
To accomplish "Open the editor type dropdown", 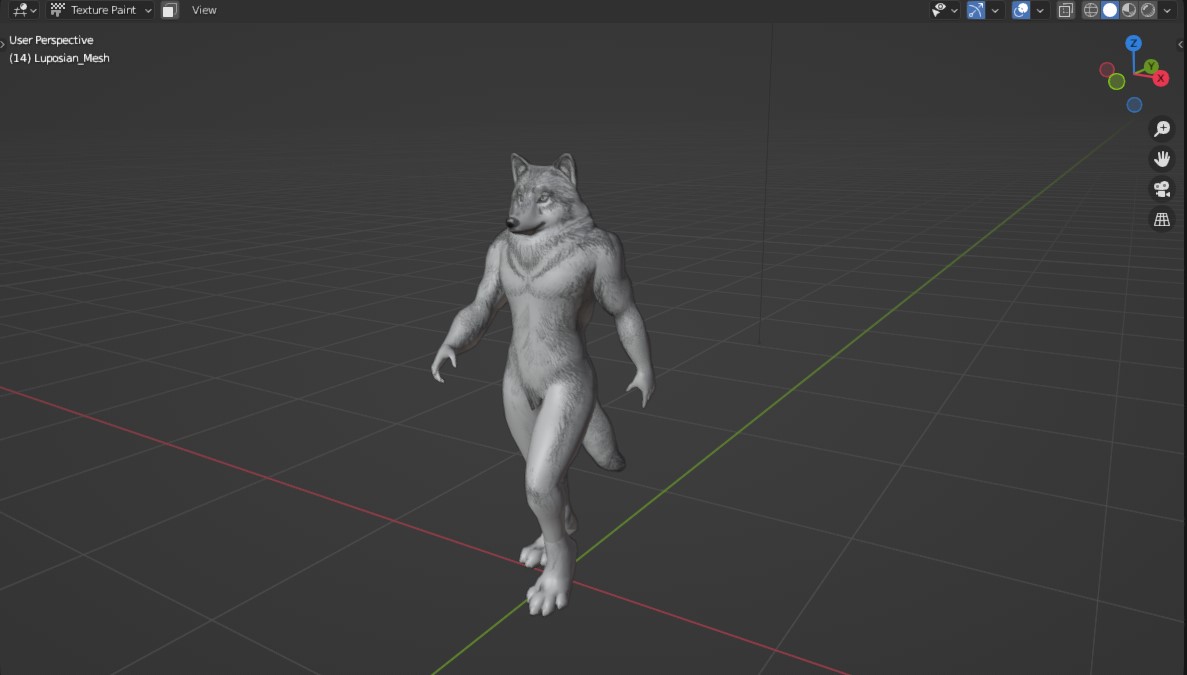I will [x=24, y=10].
